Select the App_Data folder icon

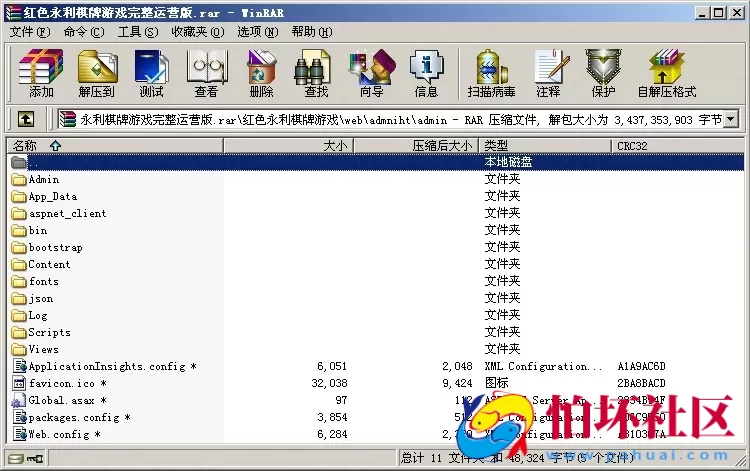(x=19, y=197)
